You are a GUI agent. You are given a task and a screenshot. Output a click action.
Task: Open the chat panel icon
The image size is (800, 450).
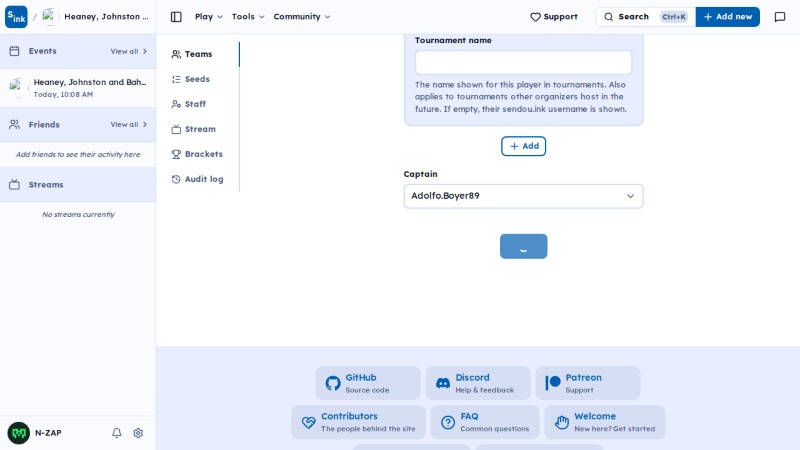coord(780,17)
